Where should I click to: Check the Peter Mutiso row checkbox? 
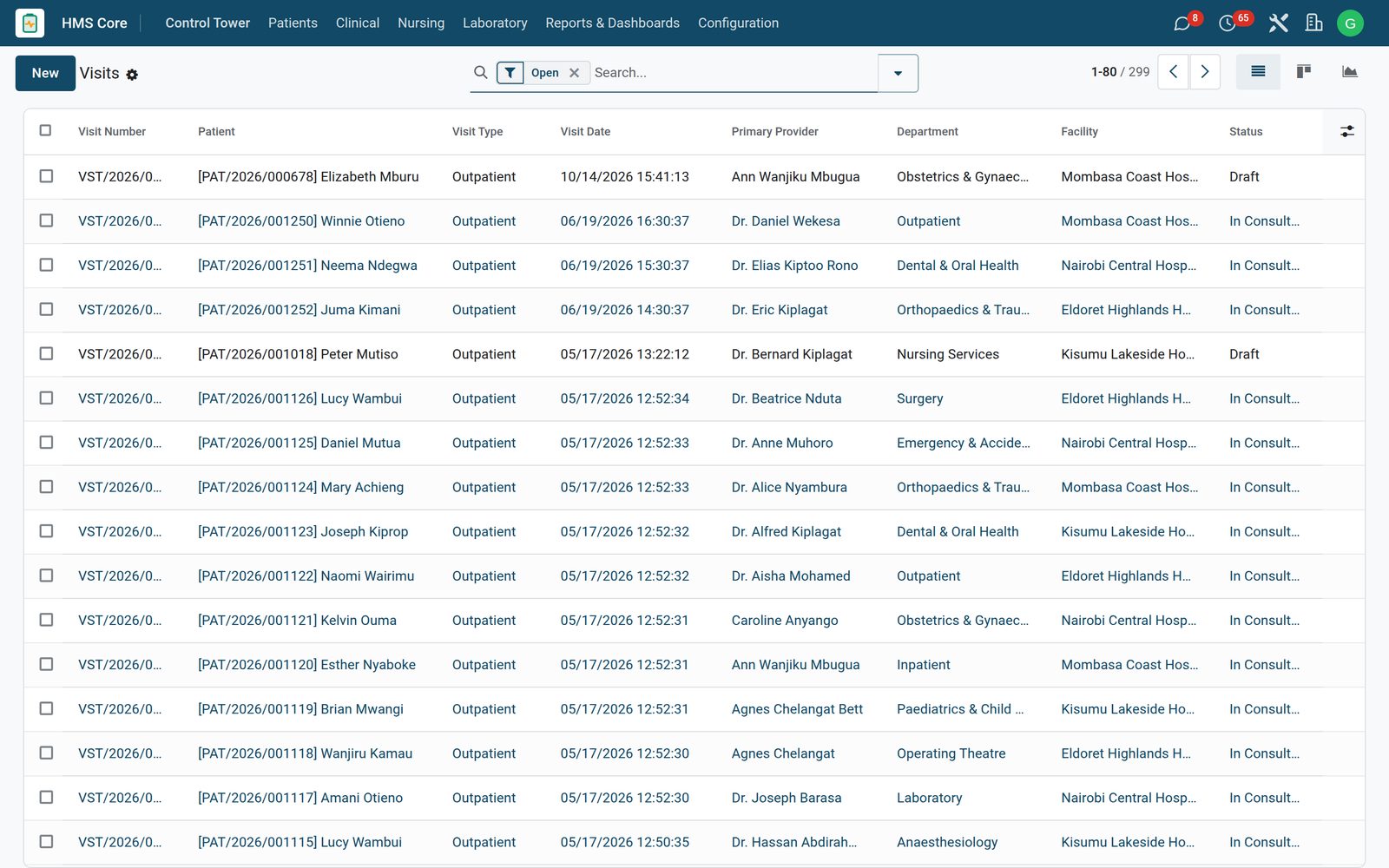(x=46, y=353)
